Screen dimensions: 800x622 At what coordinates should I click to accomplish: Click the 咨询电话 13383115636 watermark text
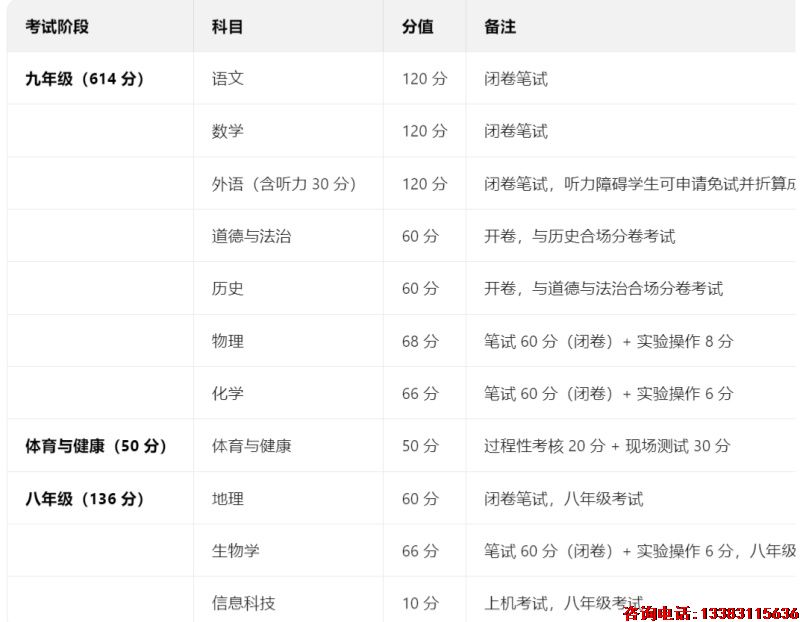(708, 616)
